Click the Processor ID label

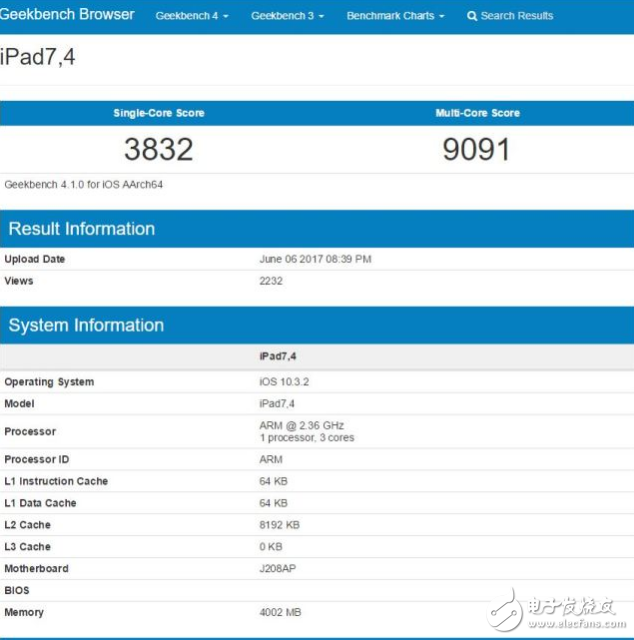[37, 459]
